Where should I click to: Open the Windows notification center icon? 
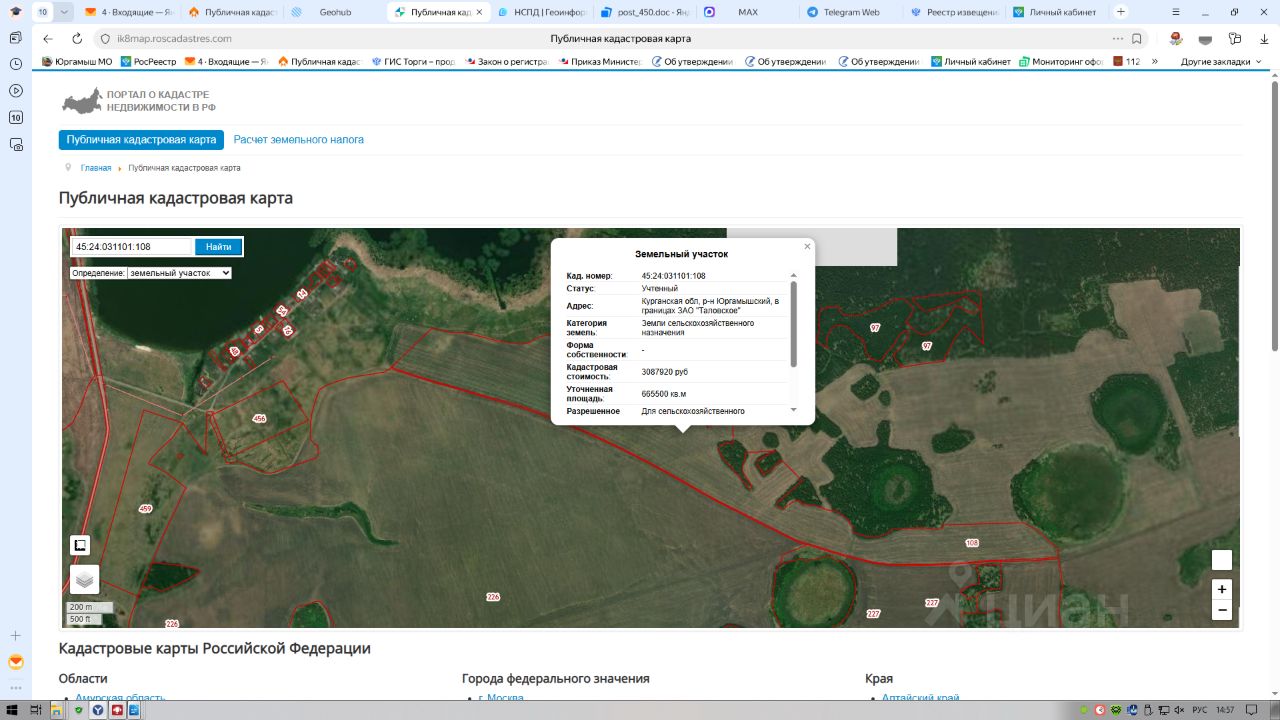(1249, 710)
